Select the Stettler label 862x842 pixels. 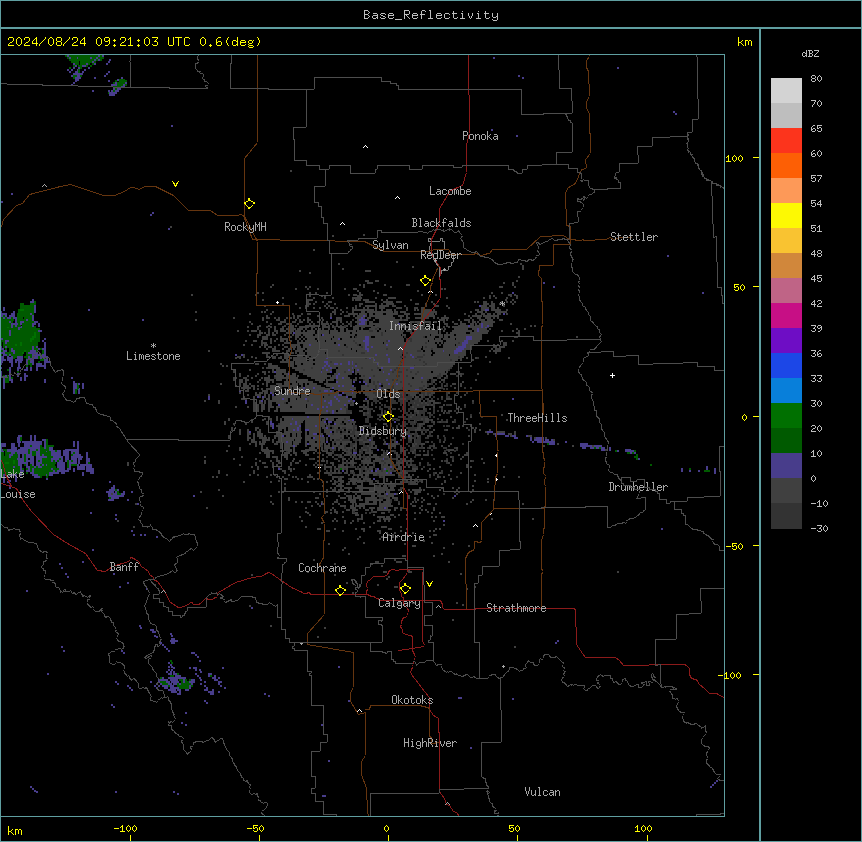634,237
